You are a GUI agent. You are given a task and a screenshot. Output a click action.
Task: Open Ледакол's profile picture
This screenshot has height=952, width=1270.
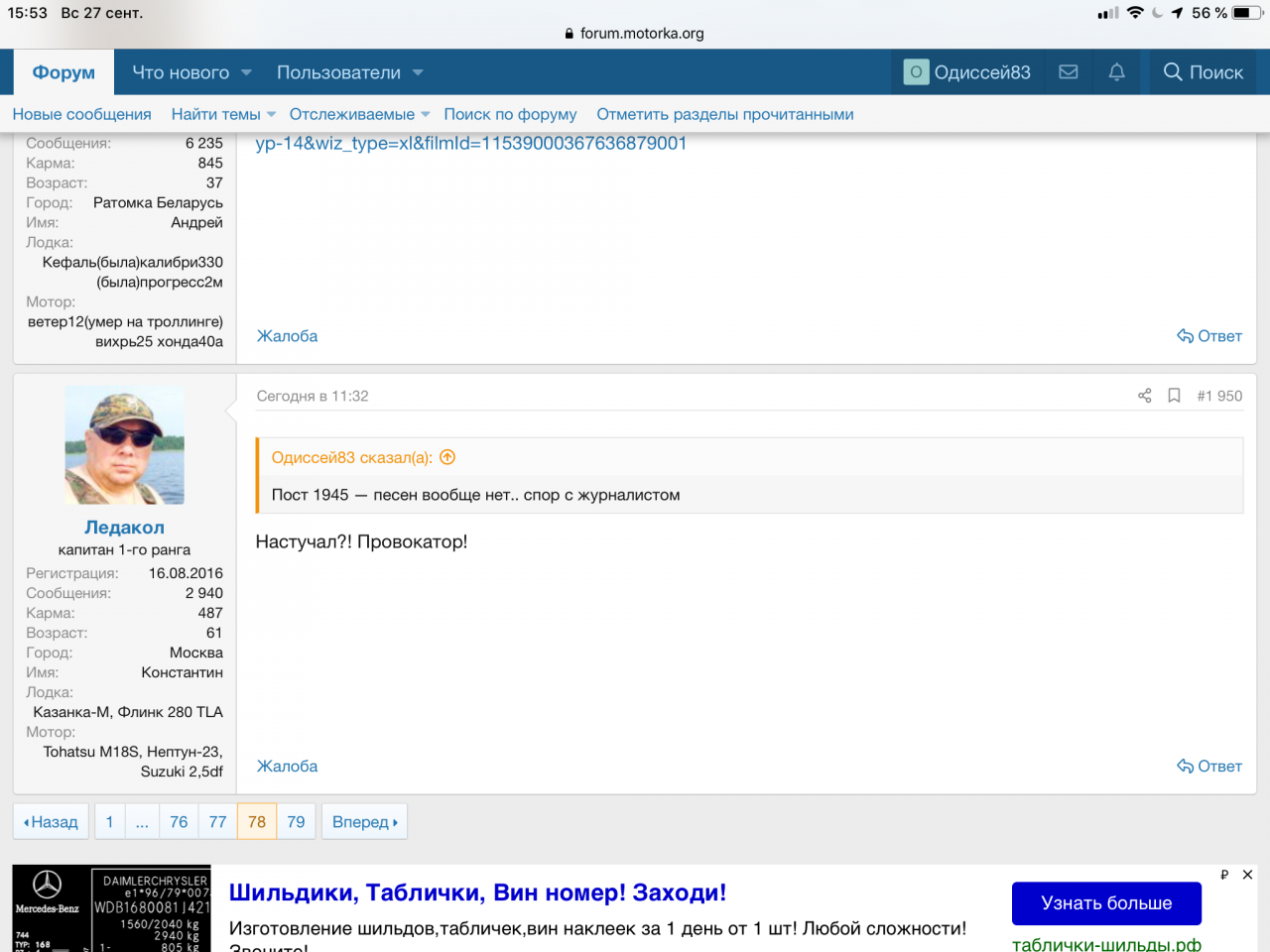tap(124, 445)
